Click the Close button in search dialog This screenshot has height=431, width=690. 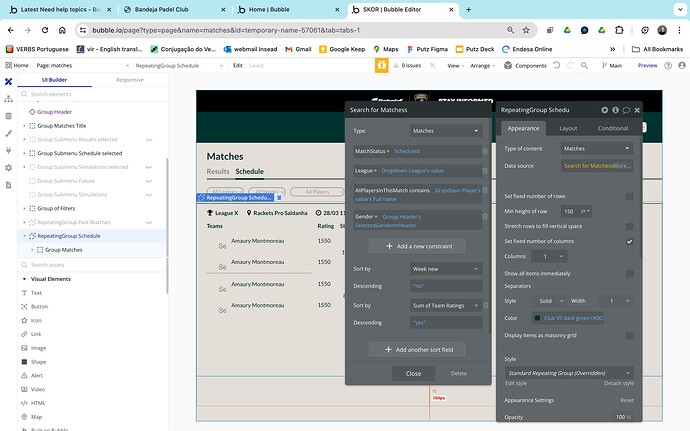(x=413, y=373)
